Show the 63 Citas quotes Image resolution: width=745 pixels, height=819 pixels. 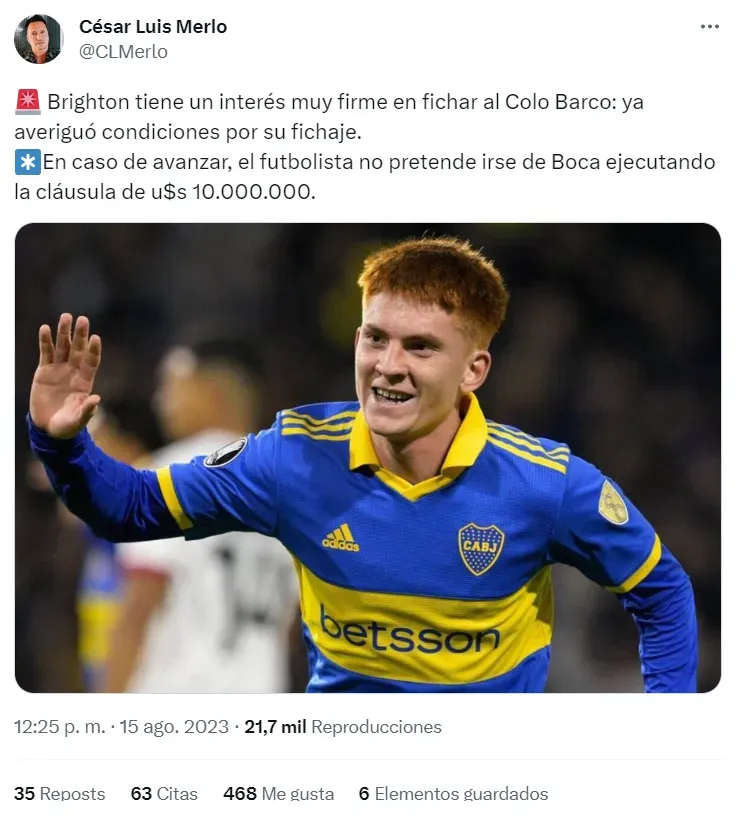coord(164,793)
